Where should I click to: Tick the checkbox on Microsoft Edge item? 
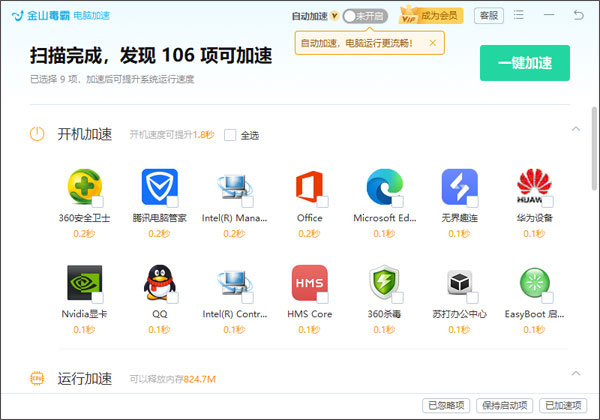coord(398,202)
